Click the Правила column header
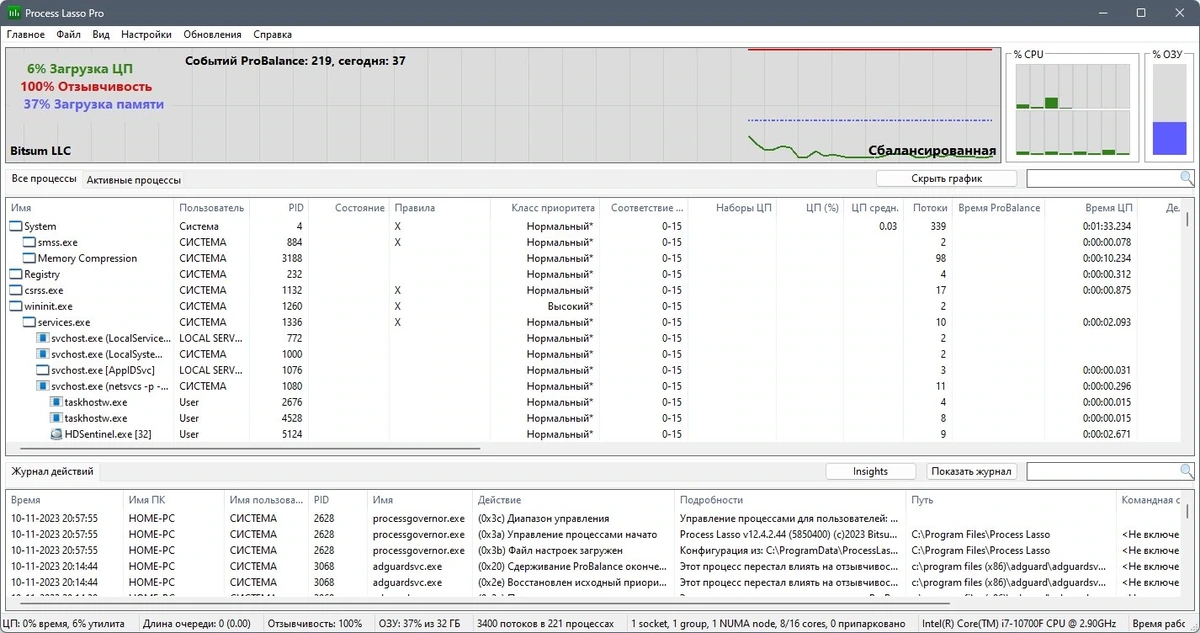The height and width of the screenshot is (633, 1200). click(x=440, y=208)
